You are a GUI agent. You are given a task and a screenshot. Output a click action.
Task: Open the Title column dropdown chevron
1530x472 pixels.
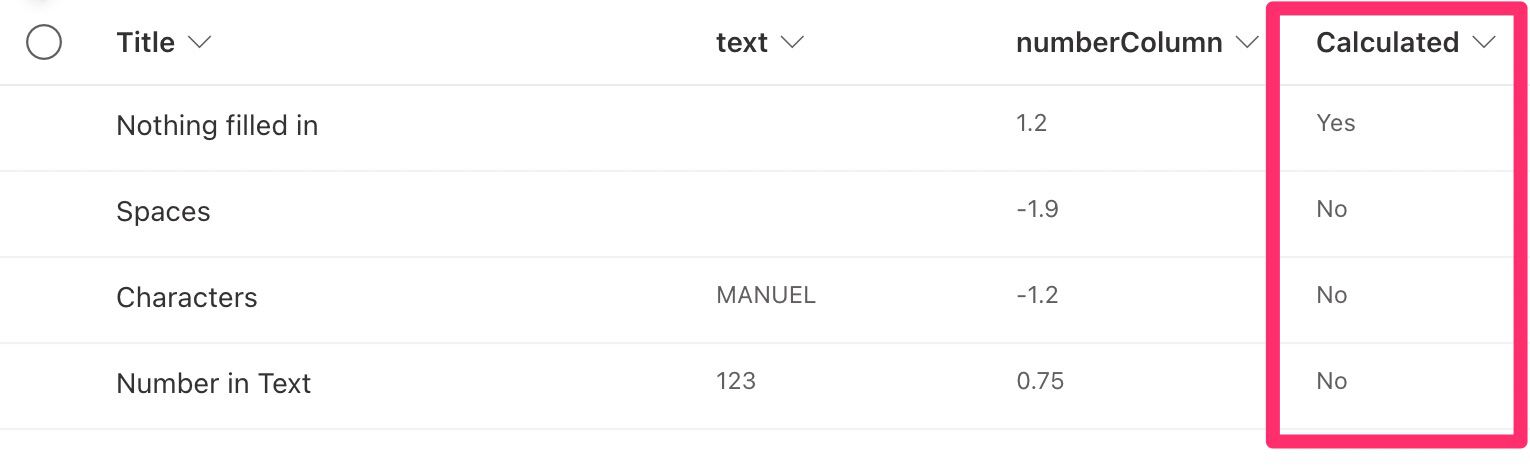(x=199, y=43)
